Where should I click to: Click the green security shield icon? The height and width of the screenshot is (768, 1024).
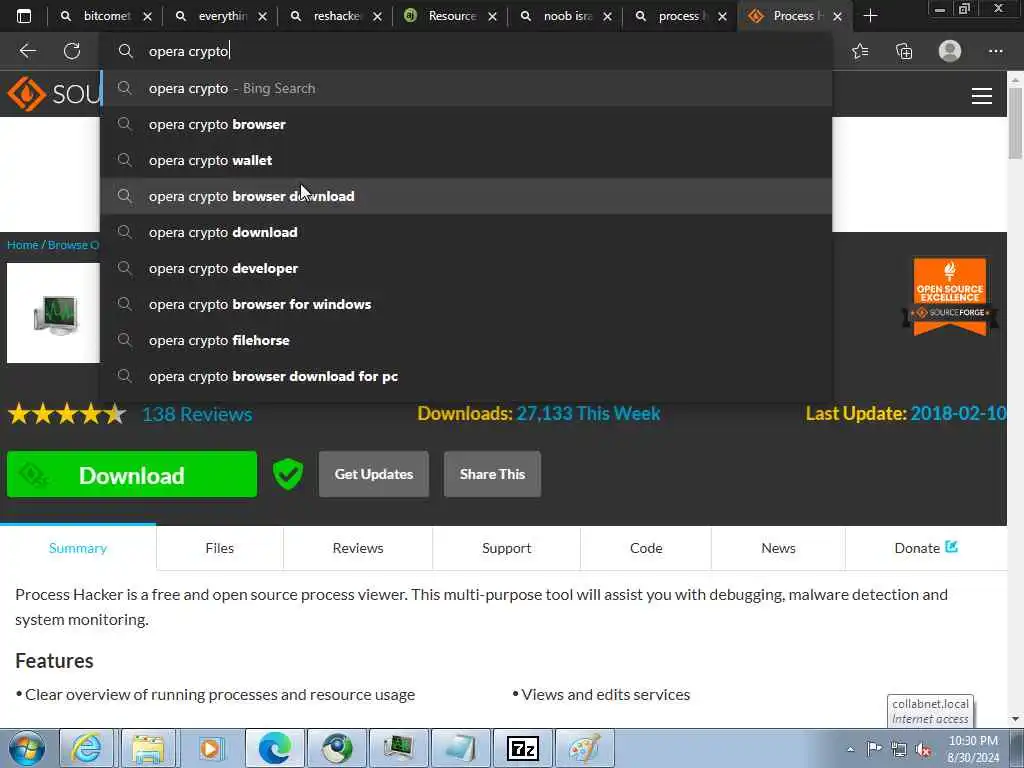point(287,474)
